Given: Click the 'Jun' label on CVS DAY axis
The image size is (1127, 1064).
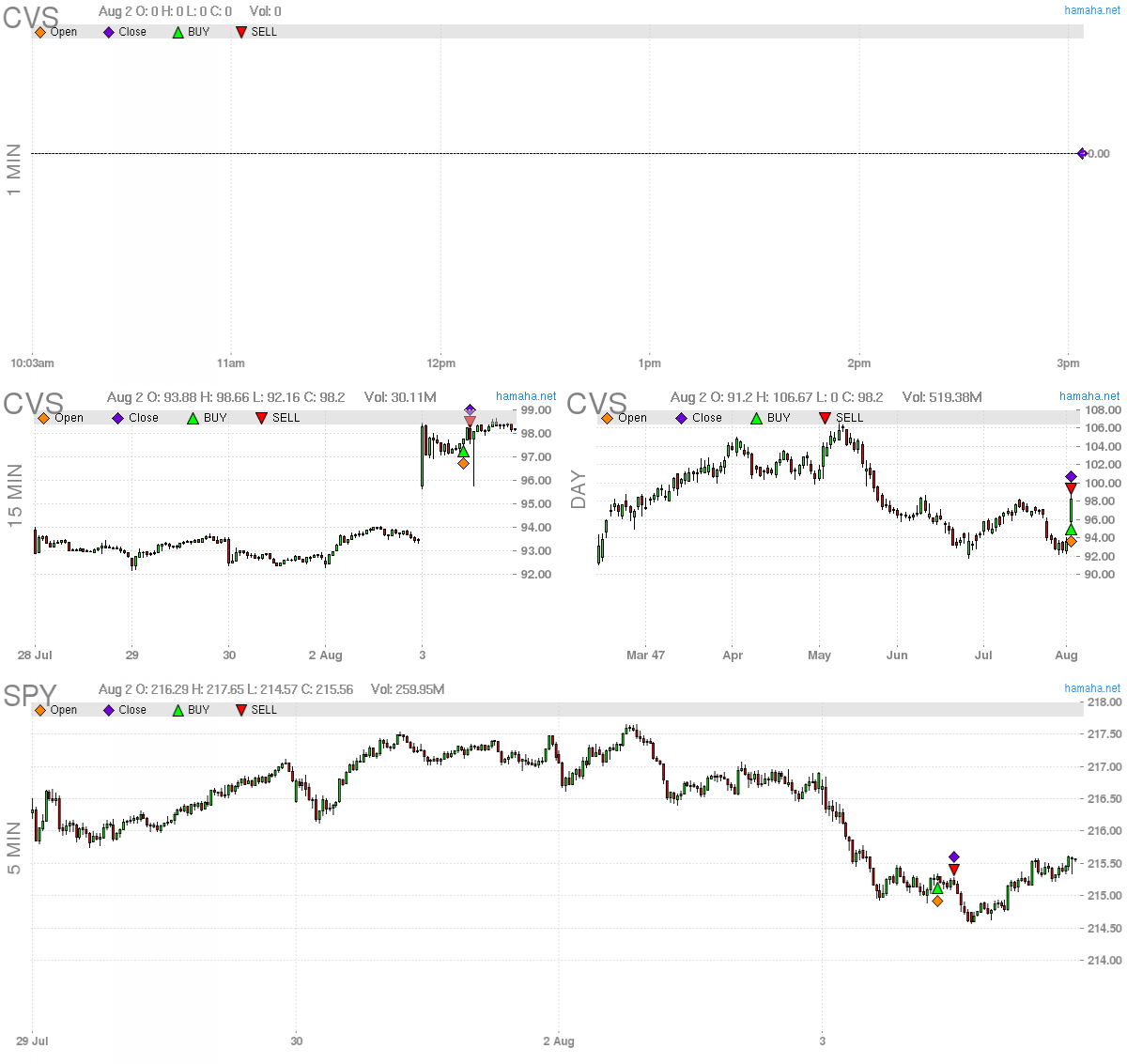Looking at the screenshot, I should tap(897, 655).
